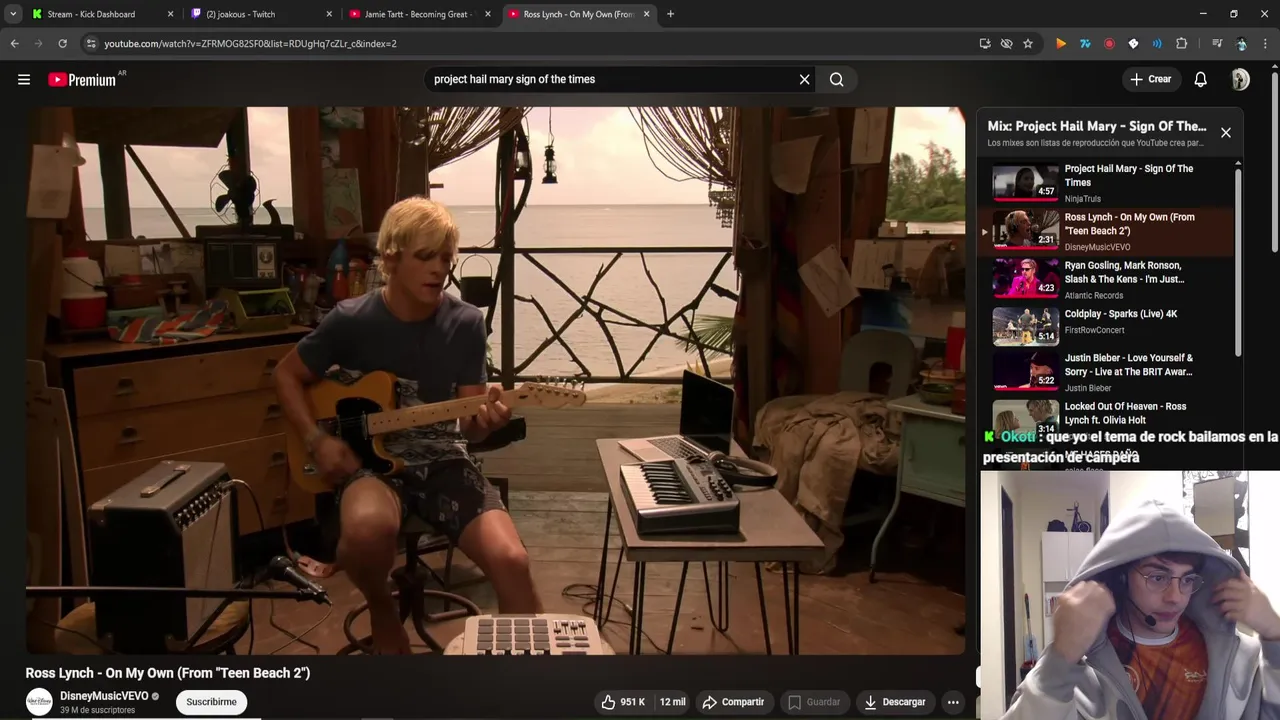
Task: Click the playlist panel scrollbar
Action: [1238, 260]
